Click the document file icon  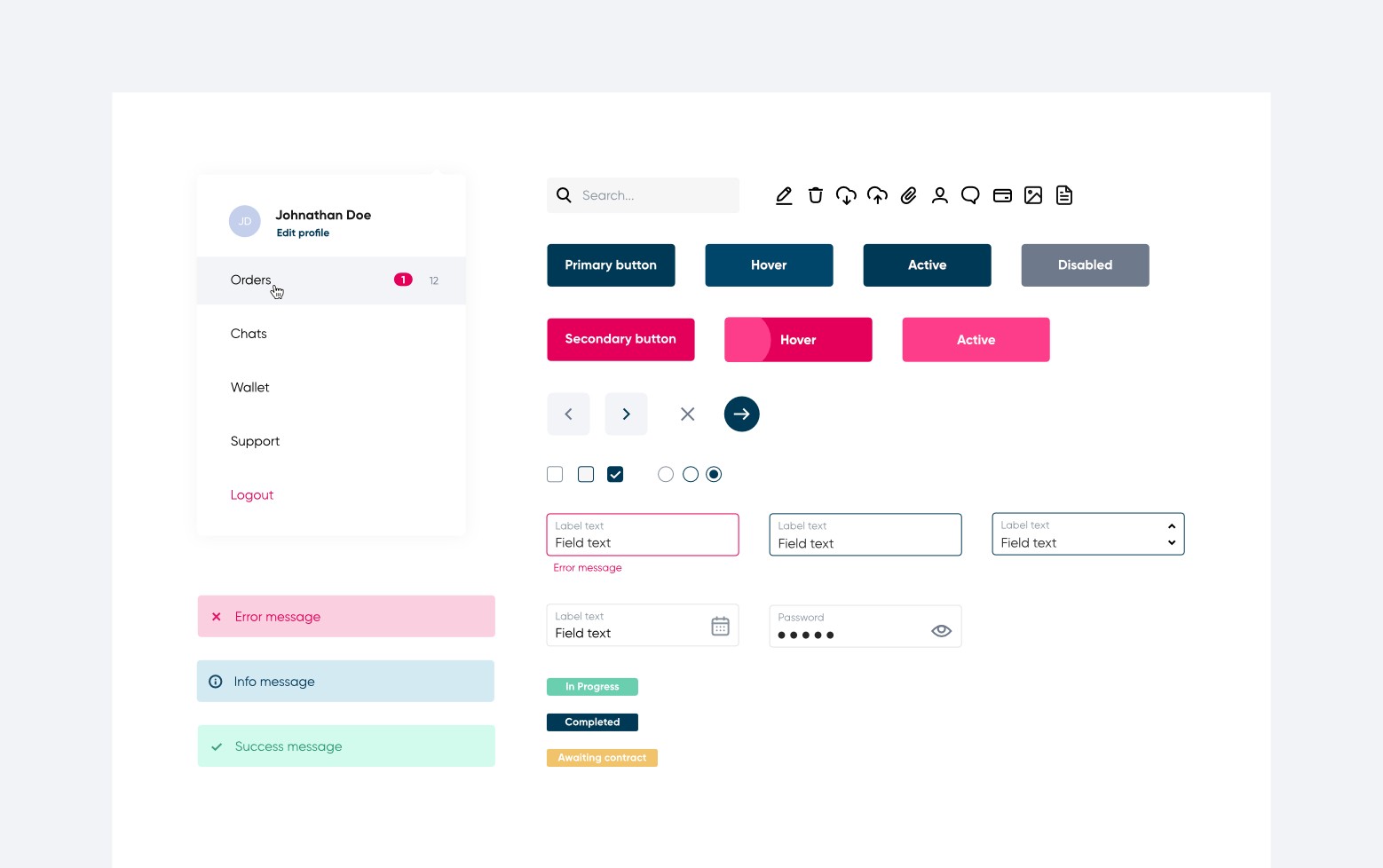point(1064,195)
